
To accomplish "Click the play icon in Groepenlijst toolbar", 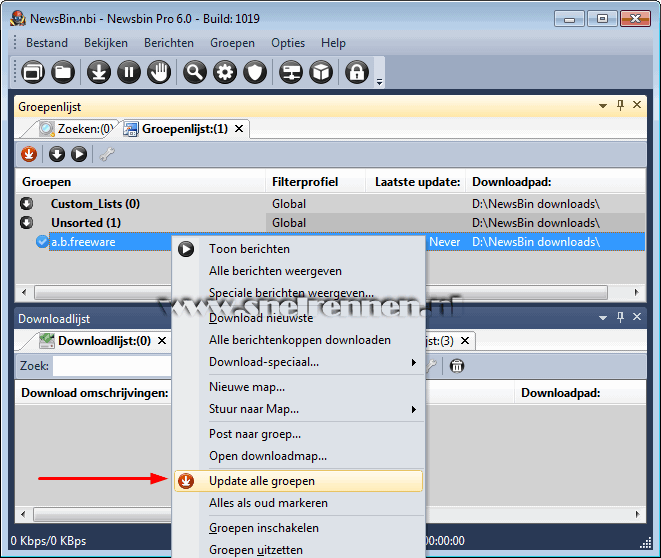I will tap(79, 154).
